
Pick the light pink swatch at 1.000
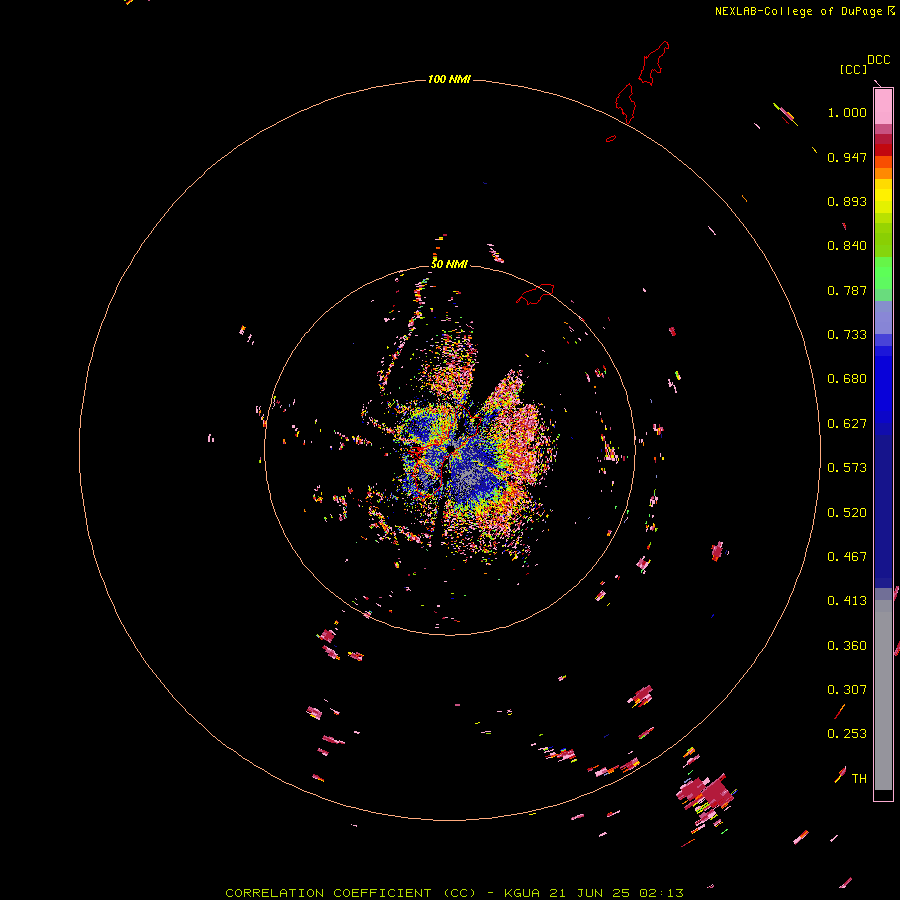[883, 108]
